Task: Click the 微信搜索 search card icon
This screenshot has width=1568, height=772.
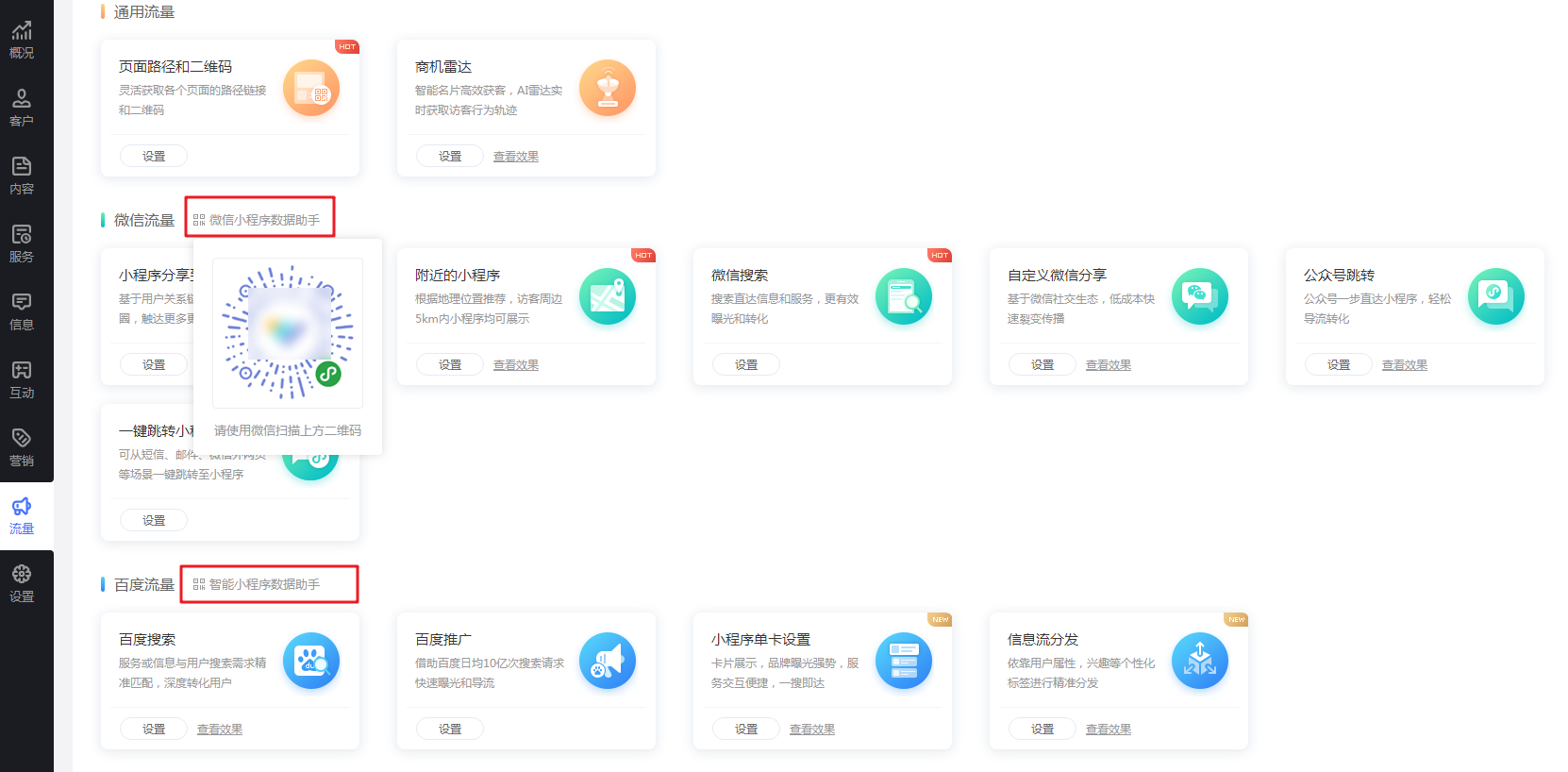Action: click(904, 296)
